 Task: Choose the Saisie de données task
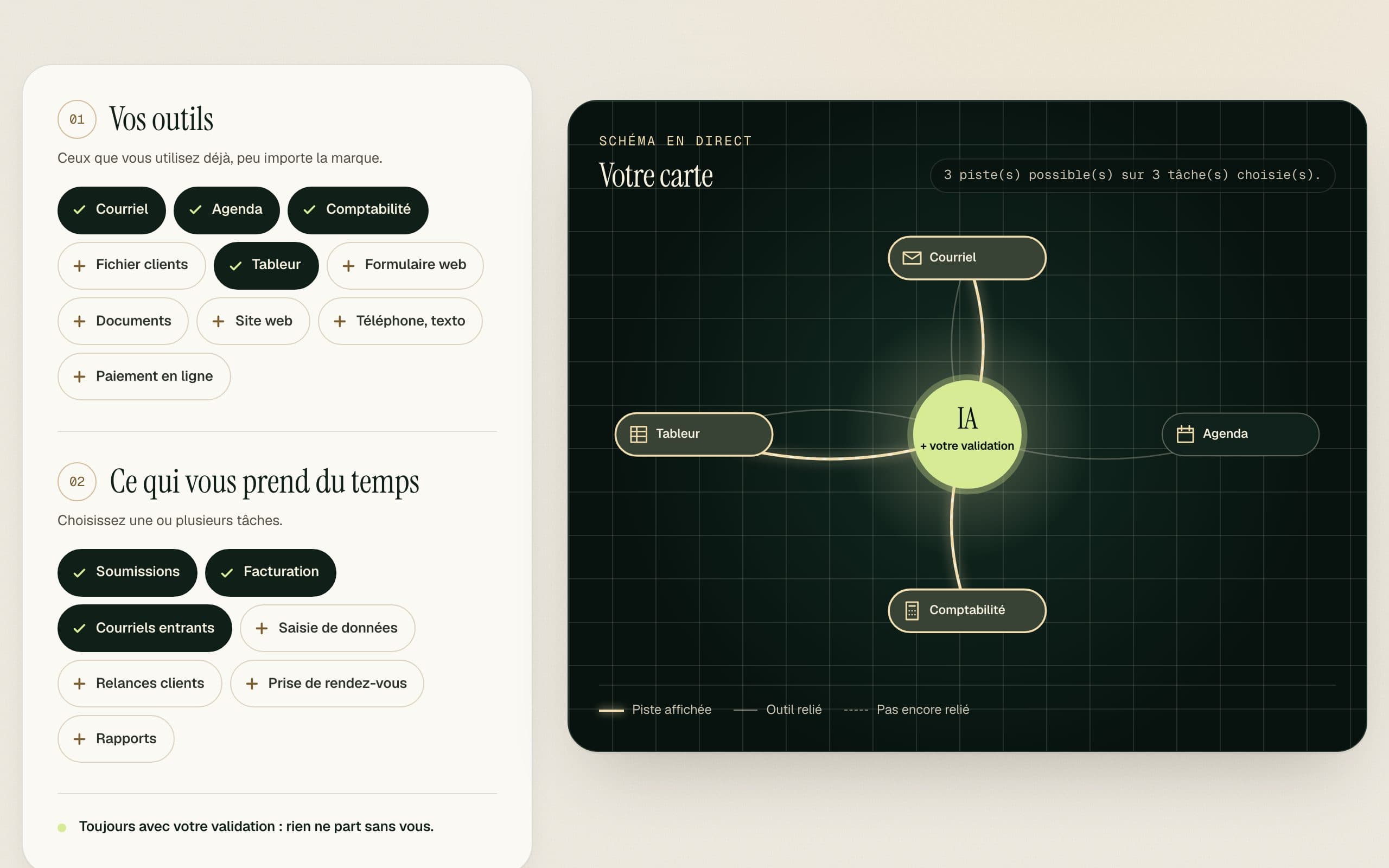(327, 628)
